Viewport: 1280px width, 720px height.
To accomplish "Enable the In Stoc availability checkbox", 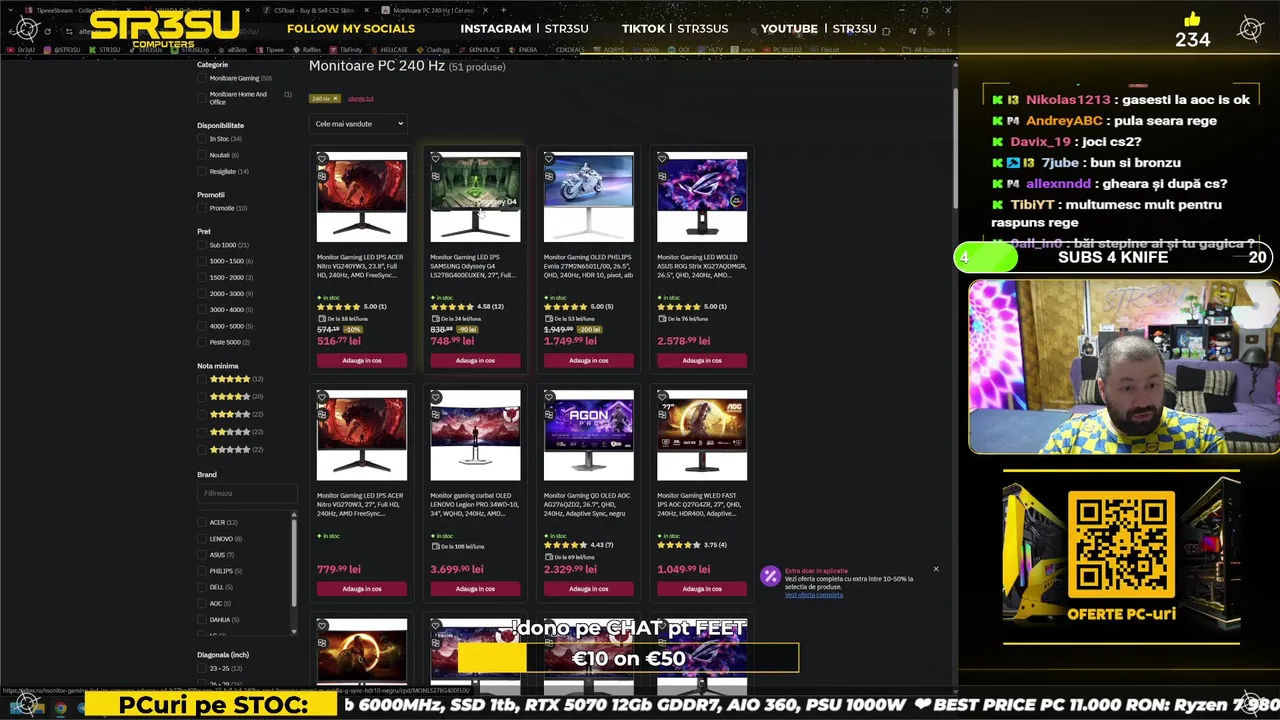I will (202, 139).
